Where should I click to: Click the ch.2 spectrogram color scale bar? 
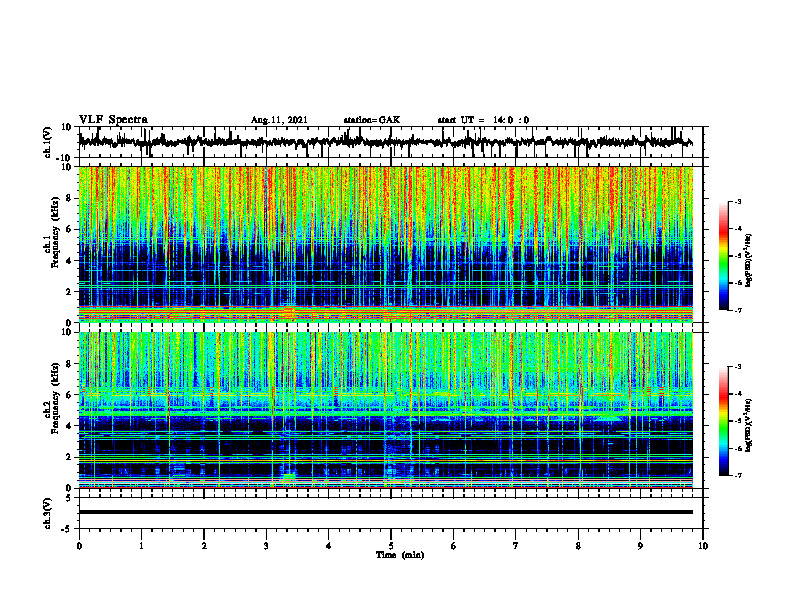point(723,421)
